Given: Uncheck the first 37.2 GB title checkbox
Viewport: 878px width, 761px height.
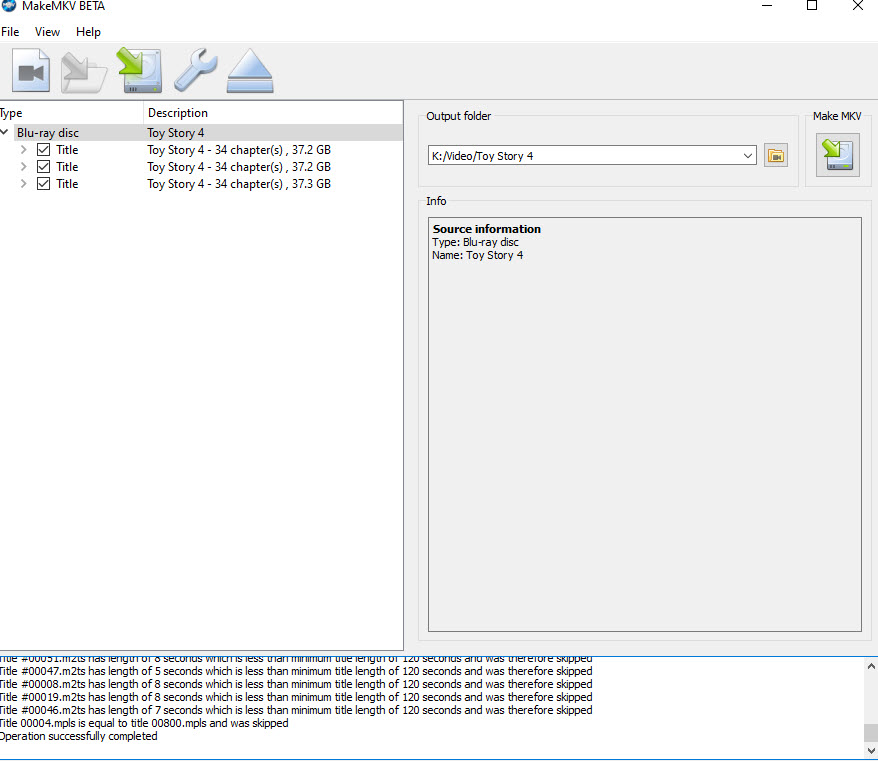Looking at the screenshot, I should pos(43,150).
